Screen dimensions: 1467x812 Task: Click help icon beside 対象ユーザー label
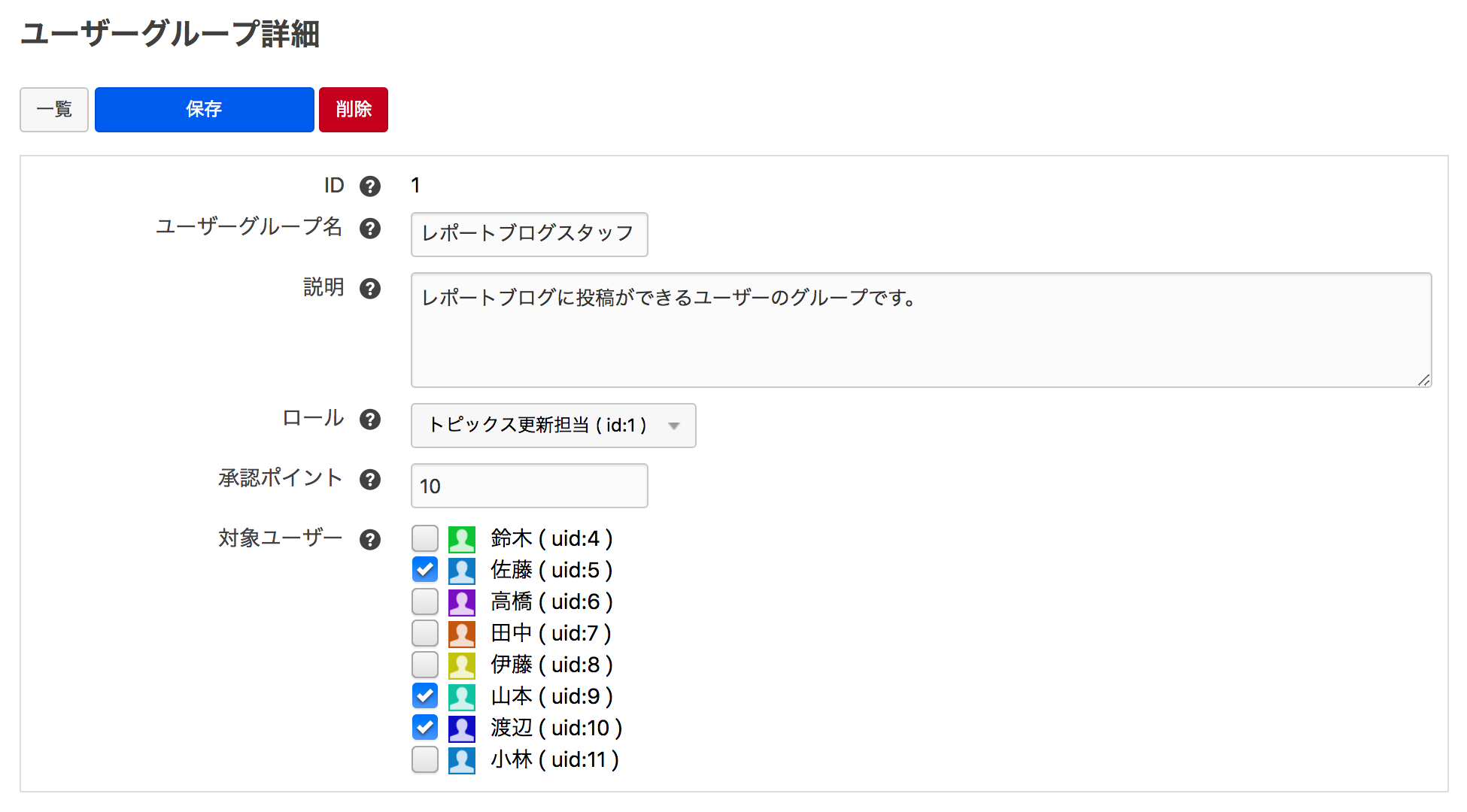(369, 539)
